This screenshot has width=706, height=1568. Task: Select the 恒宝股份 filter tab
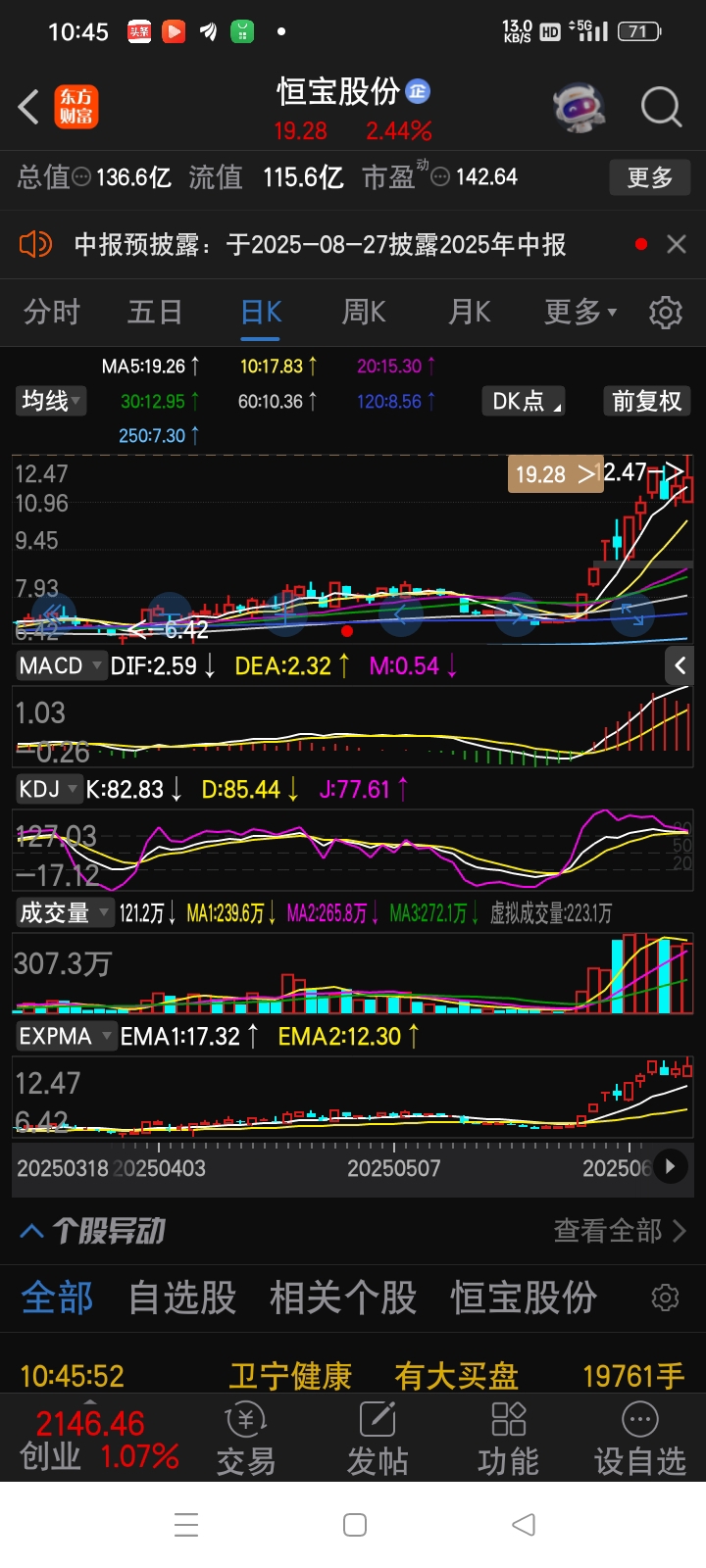pos(524,1298)
